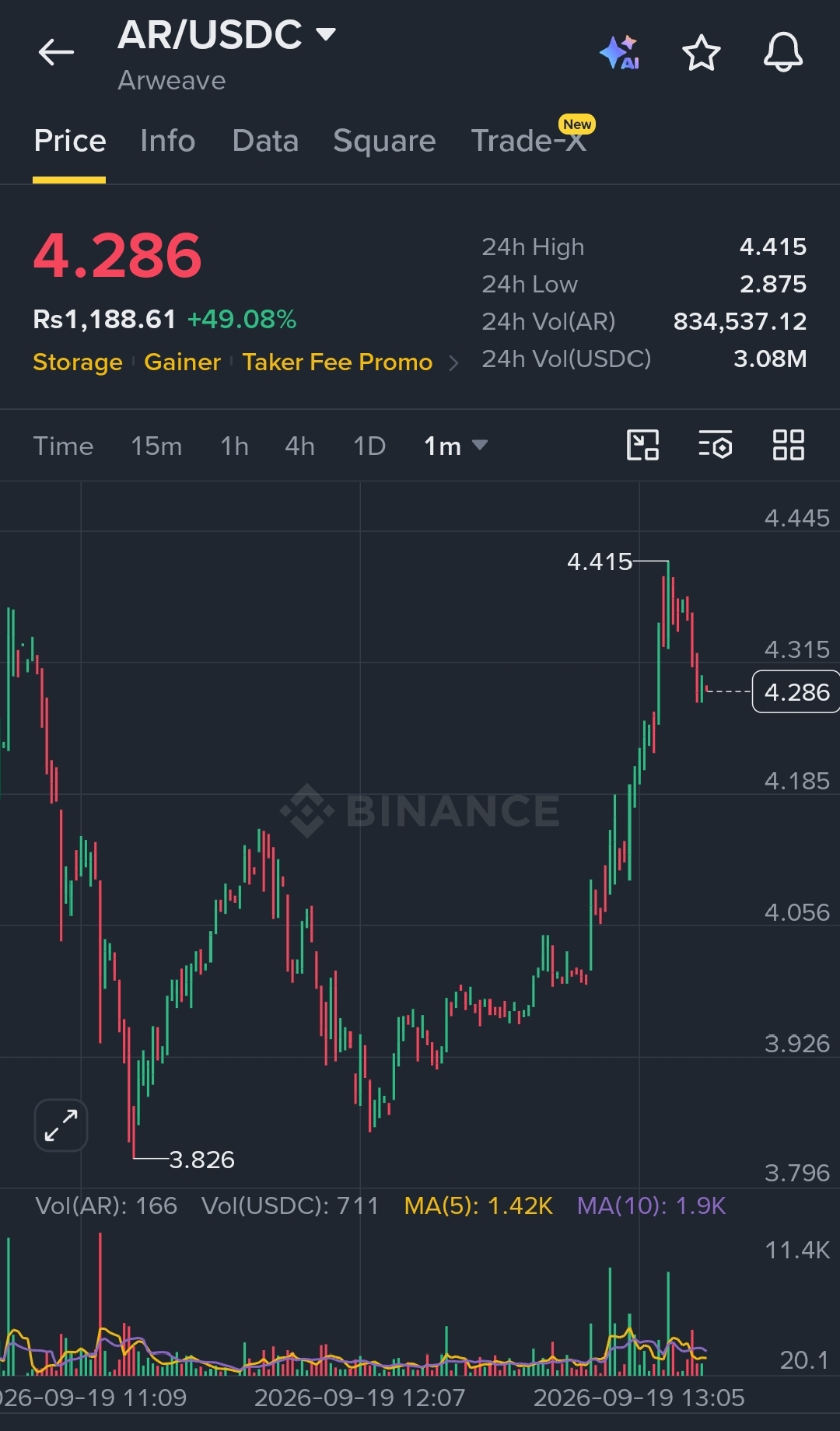This screenshot has width=840, height=1431.
Task: Switch to the Data tab
Action: [265, 141]
